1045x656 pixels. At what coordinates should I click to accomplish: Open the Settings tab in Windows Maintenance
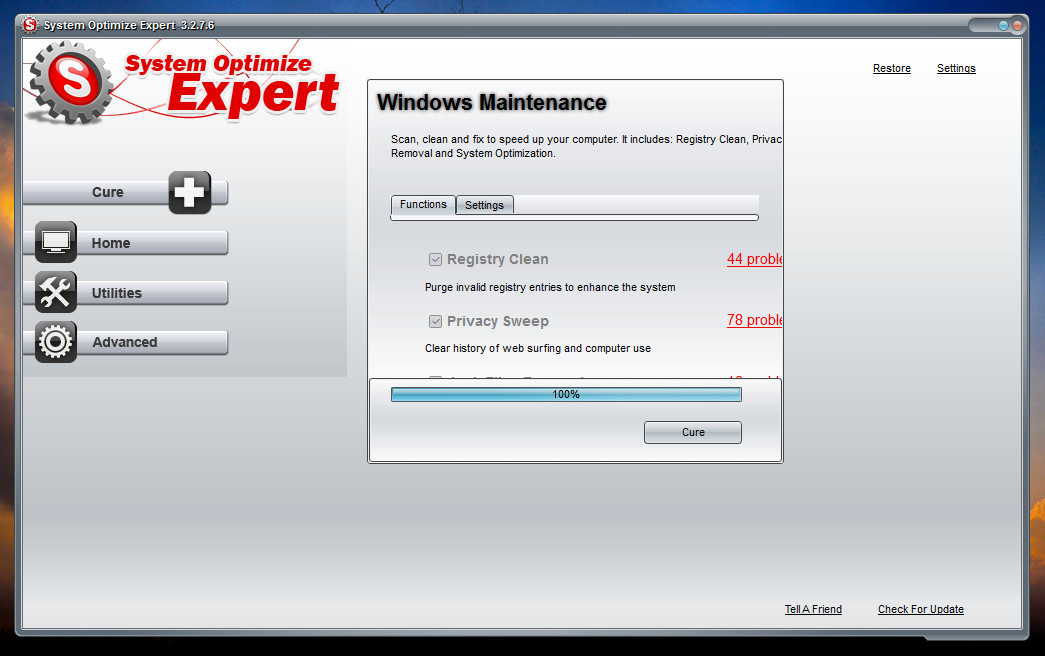(484, 204)
